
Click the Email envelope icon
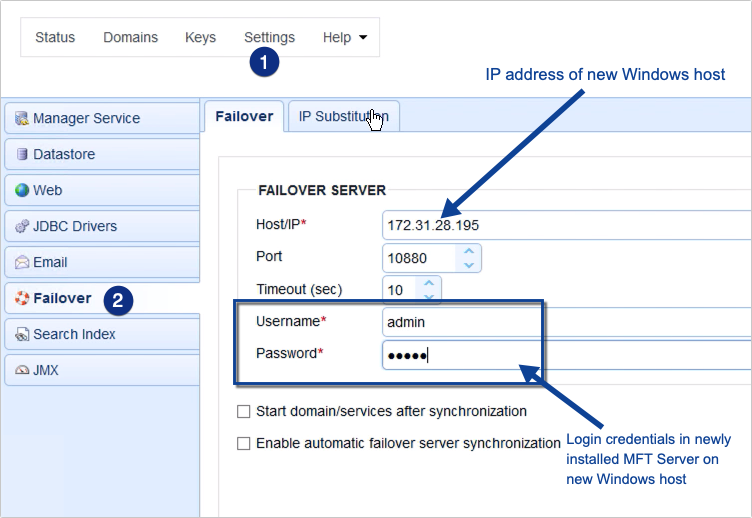pyautogui.click(x=22, y=262)
